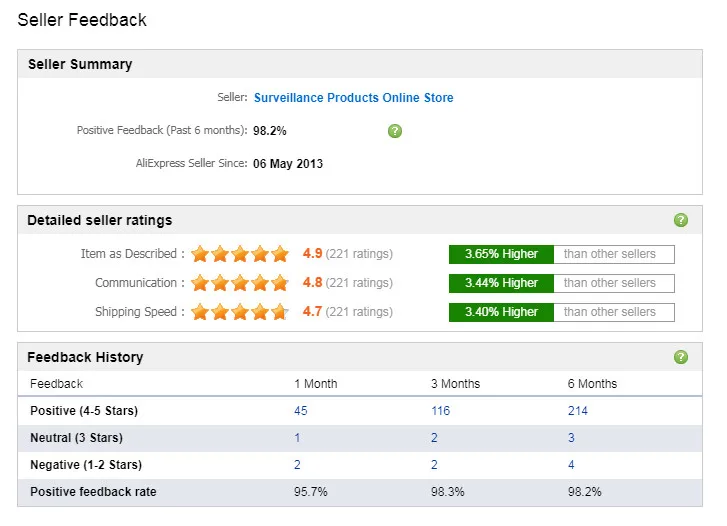Open 3 Months neutral feedback count
Screen dimensions: 727x526
pos(434,438)
